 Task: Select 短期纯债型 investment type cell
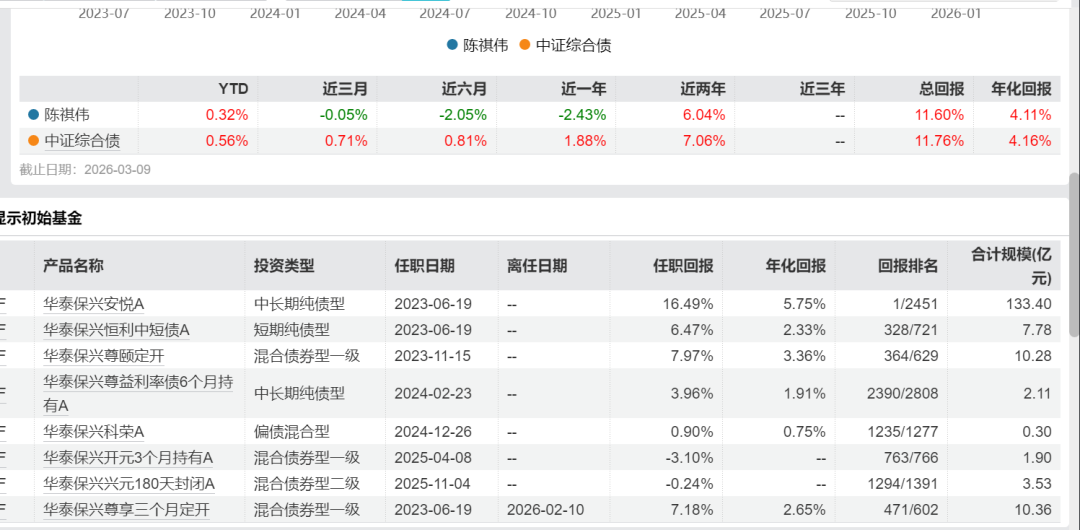[291, 330]
